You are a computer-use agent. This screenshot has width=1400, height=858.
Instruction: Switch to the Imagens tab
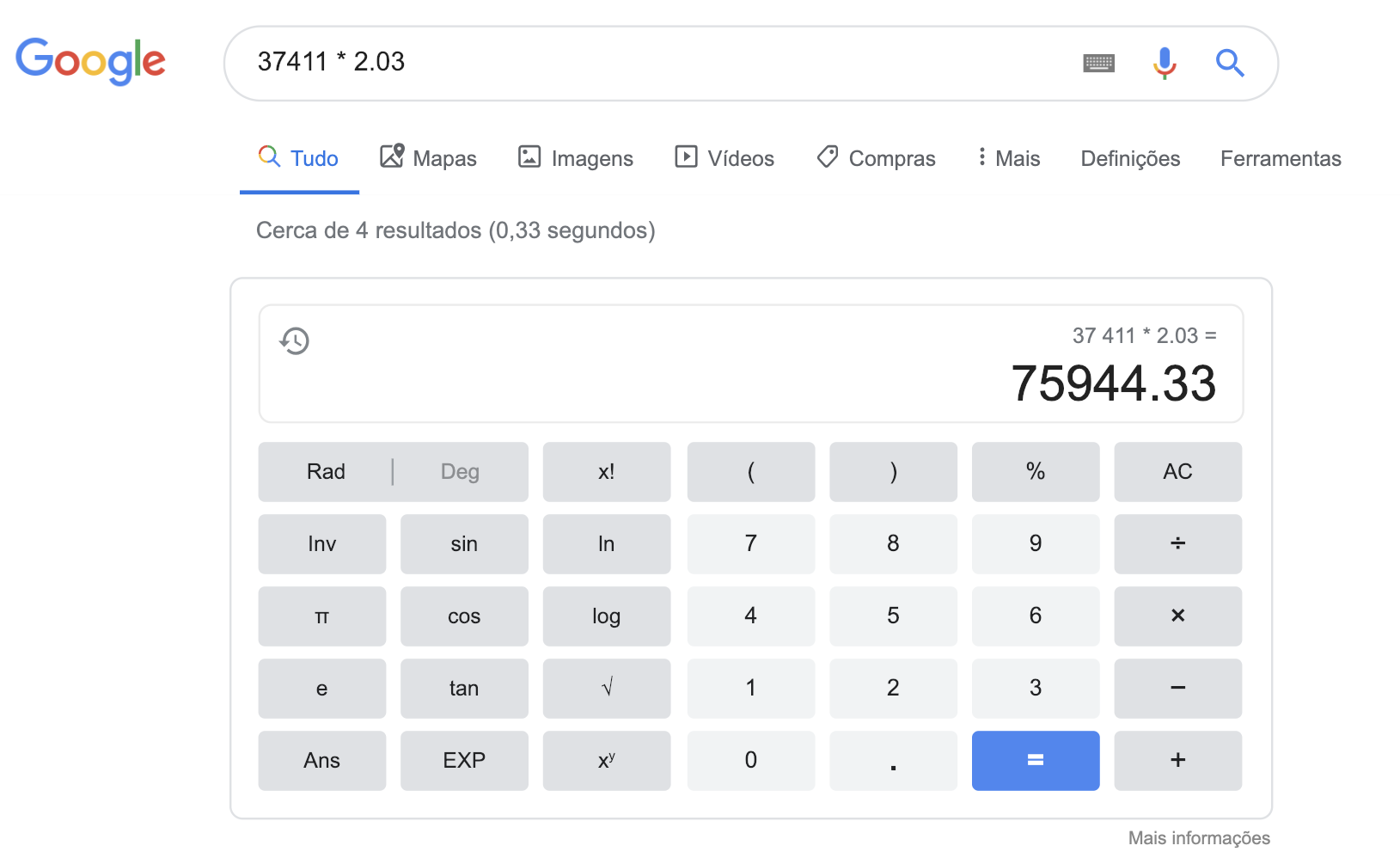[x=575, y=158]
